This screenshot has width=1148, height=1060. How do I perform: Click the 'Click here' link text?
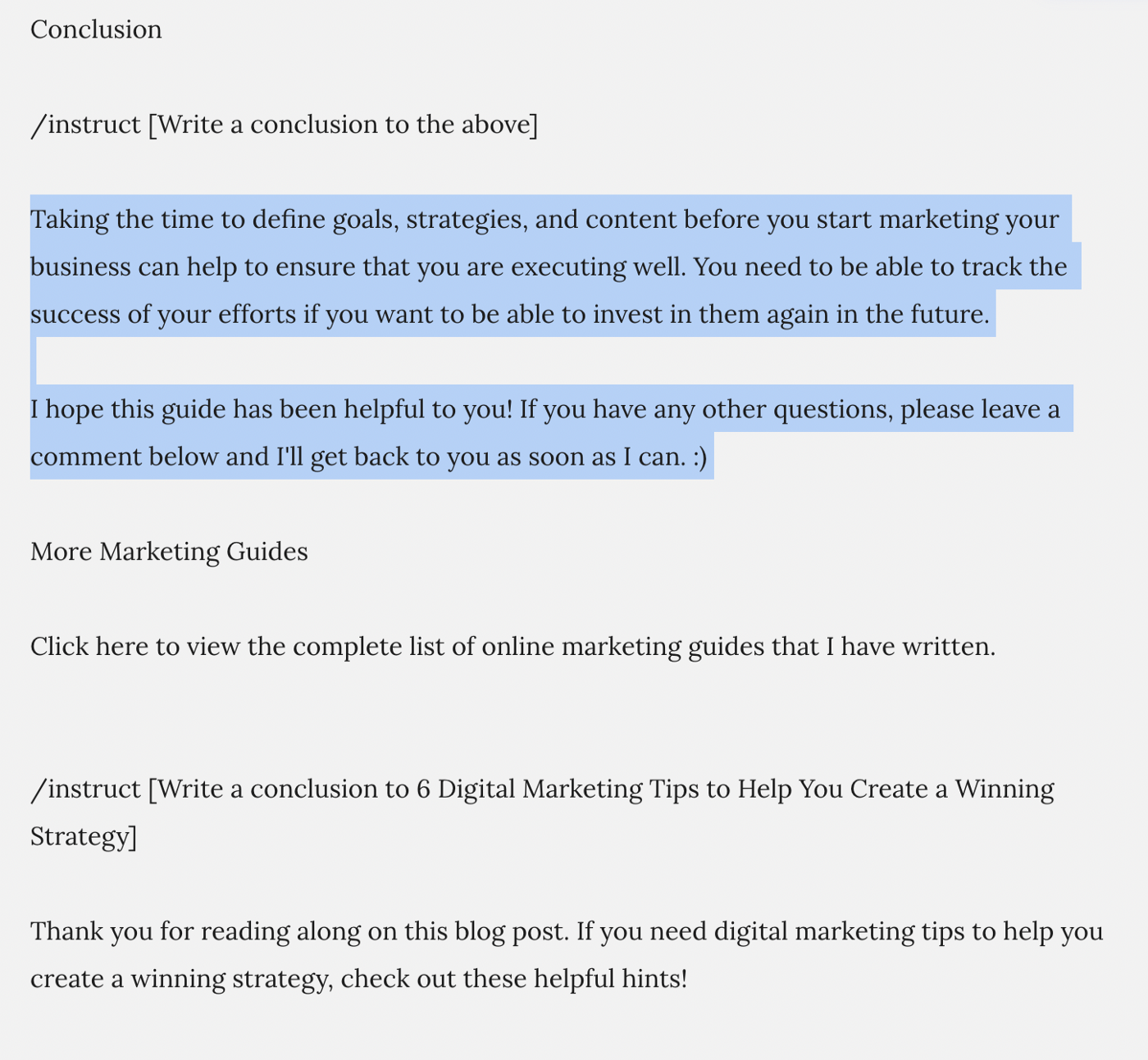click(x=90, y=647)
